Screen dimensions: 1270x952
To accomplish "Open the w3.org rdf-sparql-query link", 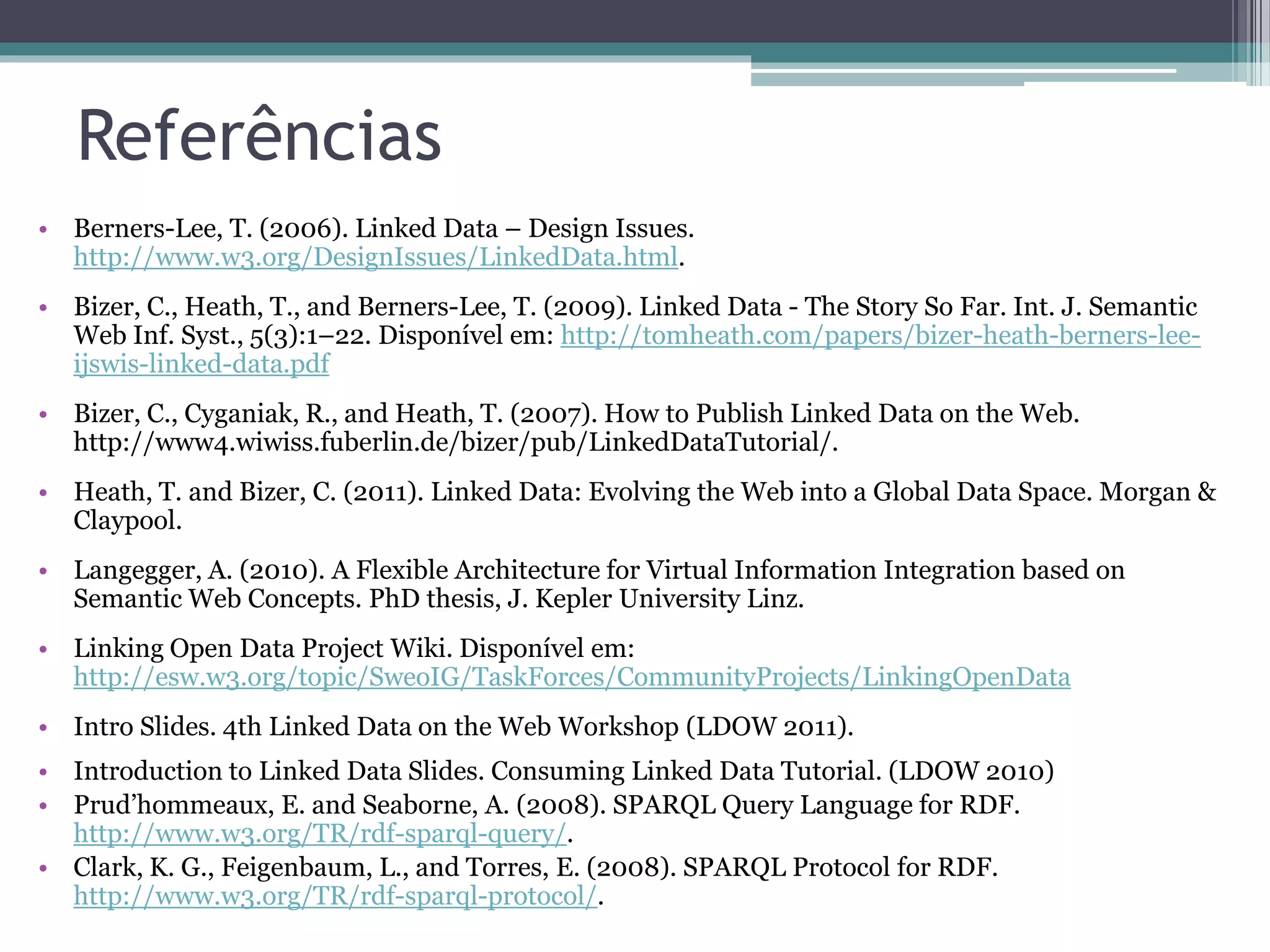I will click(320, 834).
